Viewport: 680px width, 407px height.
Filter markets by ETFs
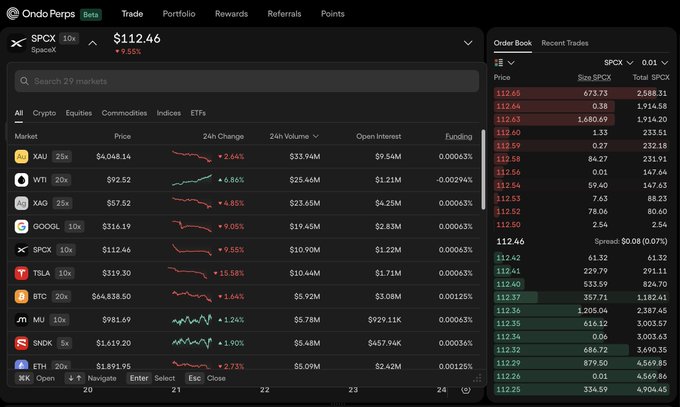(198, 113)
